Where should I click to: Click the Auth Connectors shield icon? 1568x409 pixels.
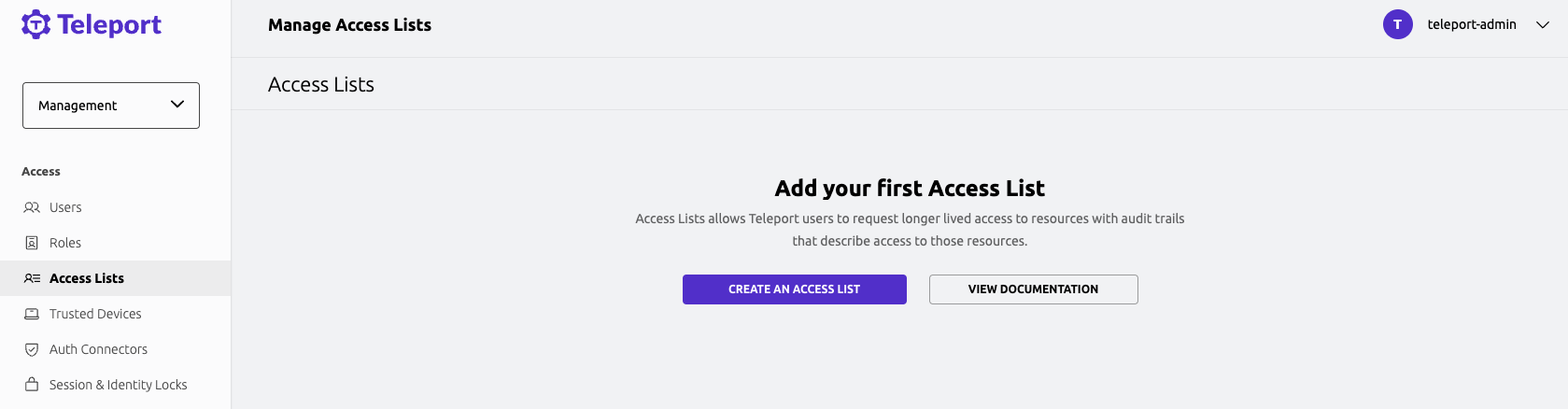point(32,349)
